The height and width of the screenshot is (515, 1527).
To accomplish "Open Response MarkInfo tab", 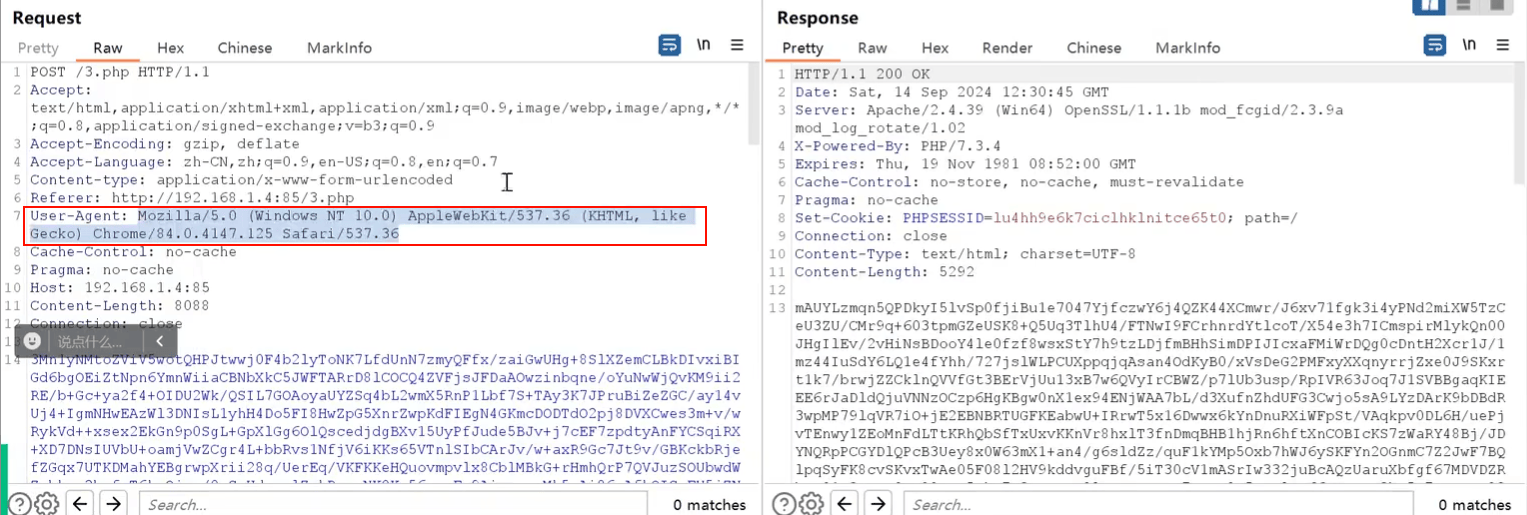I will 1188,48.
